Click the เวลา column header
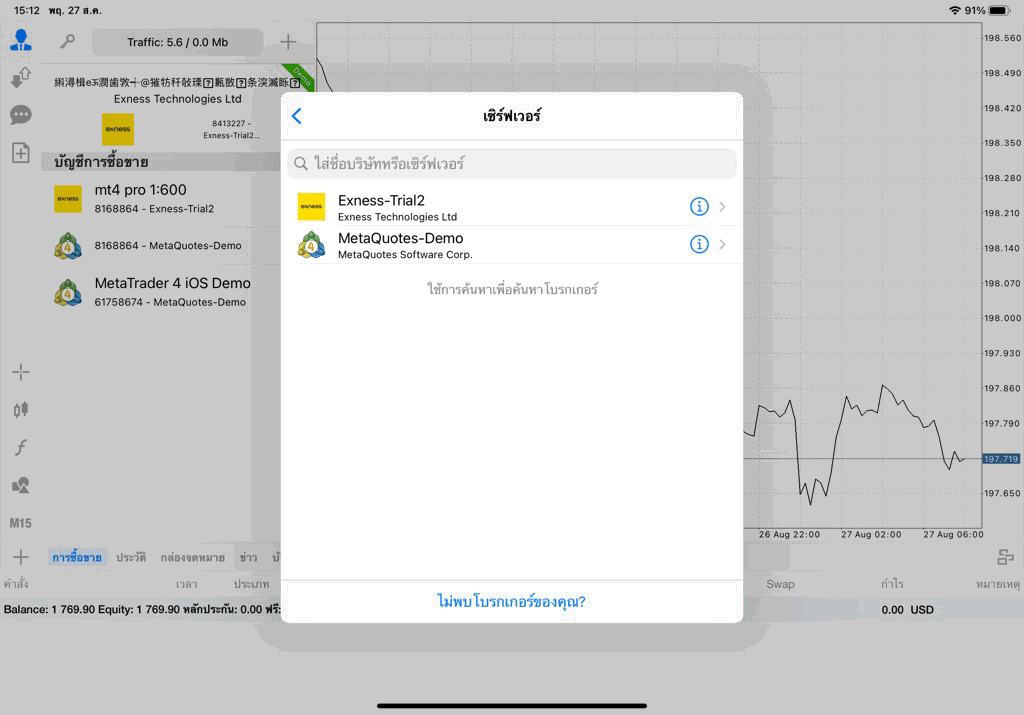 pos(186,584)
